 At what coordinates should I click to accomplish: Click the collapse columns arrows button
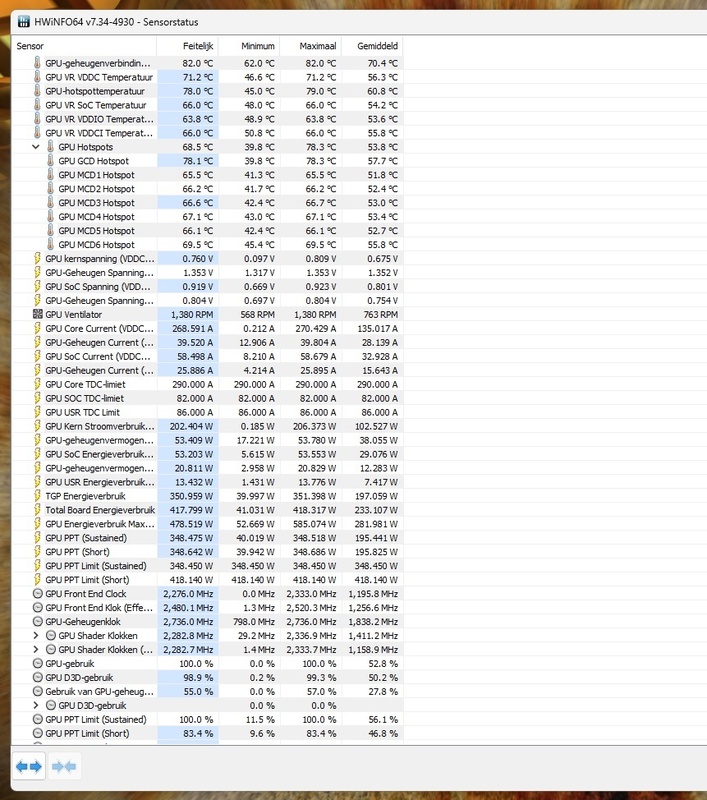[x=64, y=766]
